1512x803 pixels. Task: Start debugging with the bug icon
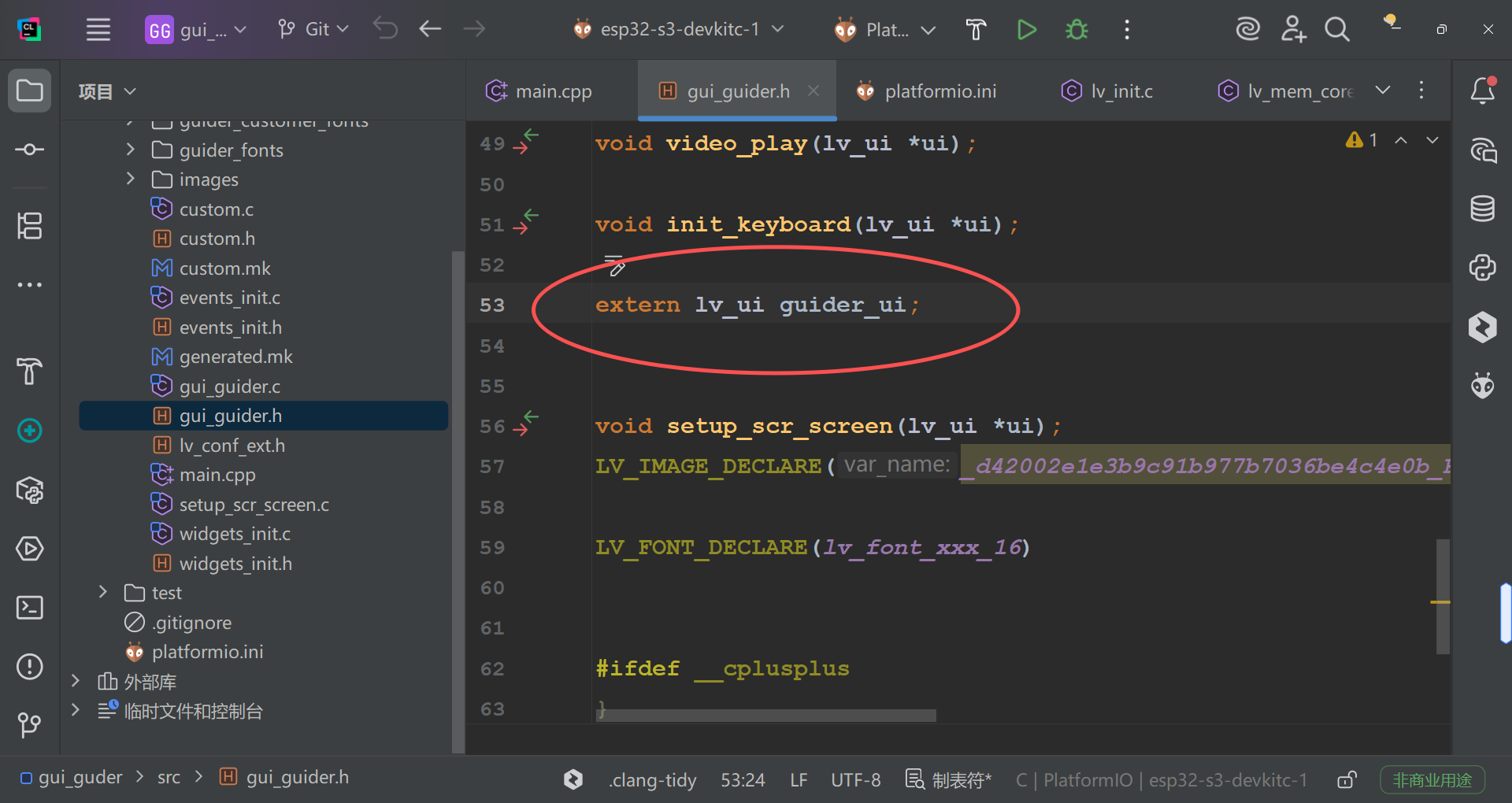click(1077, 30)
